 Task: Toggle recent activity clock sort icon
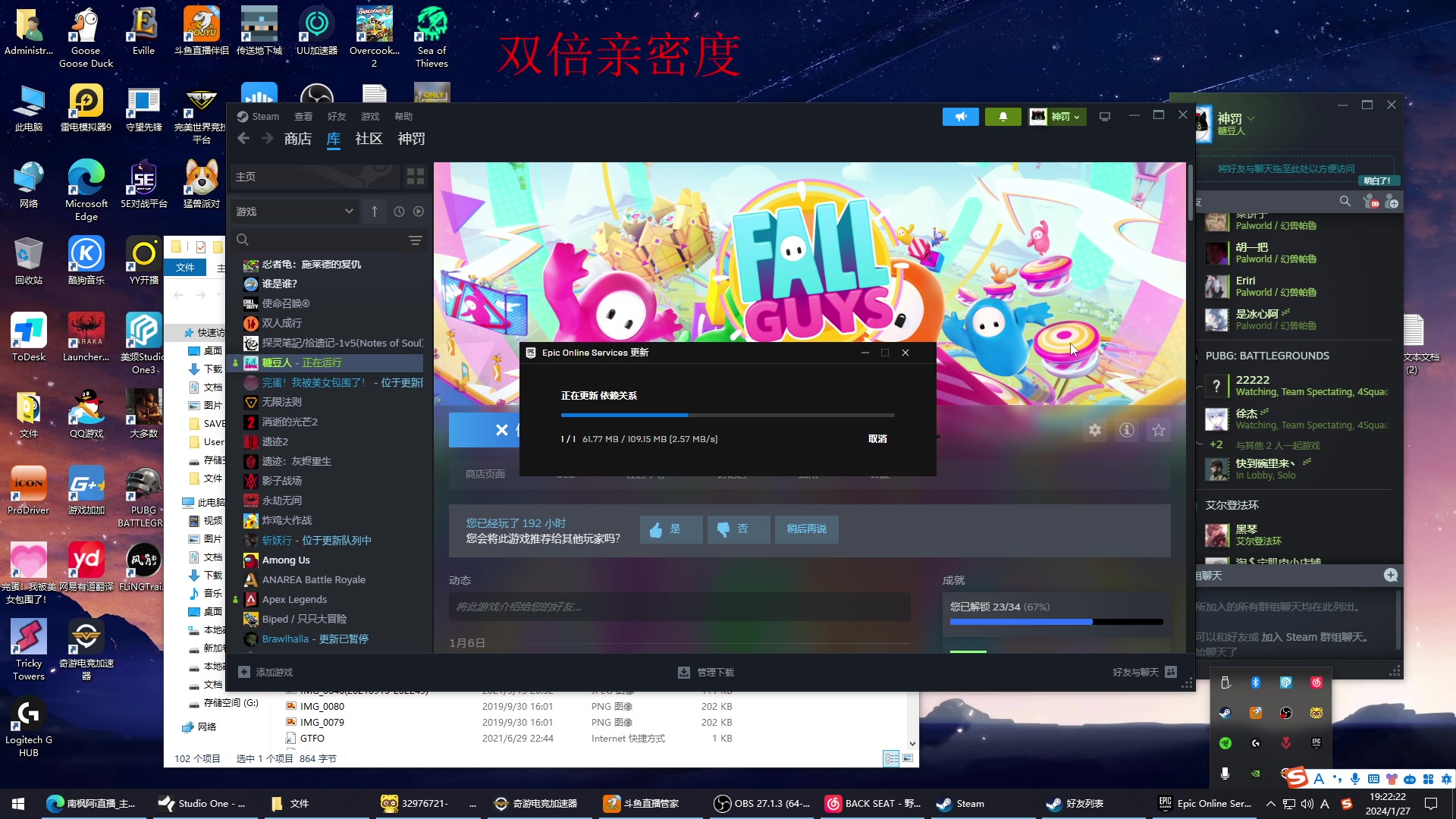(399, 212)
